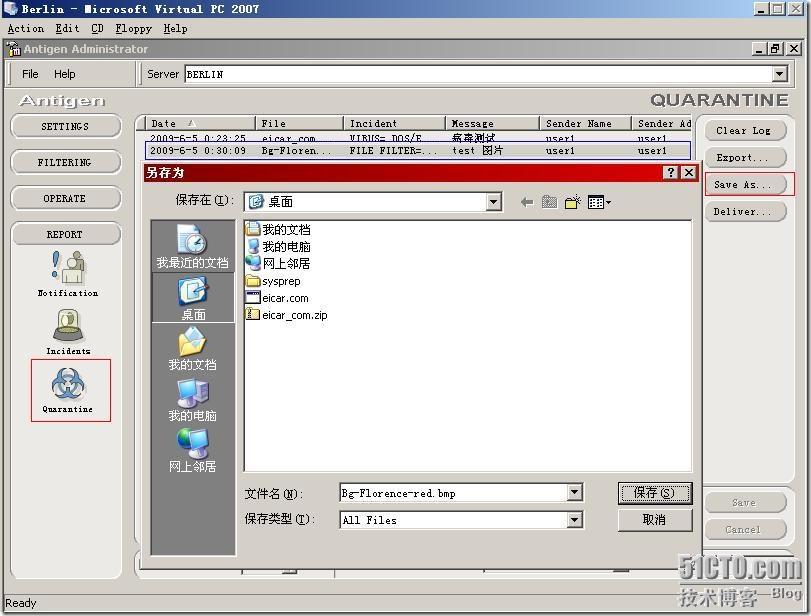The height and width of the screenshot is (616, 811).
Task: Click the Export... button
Action: pos(744,157)
